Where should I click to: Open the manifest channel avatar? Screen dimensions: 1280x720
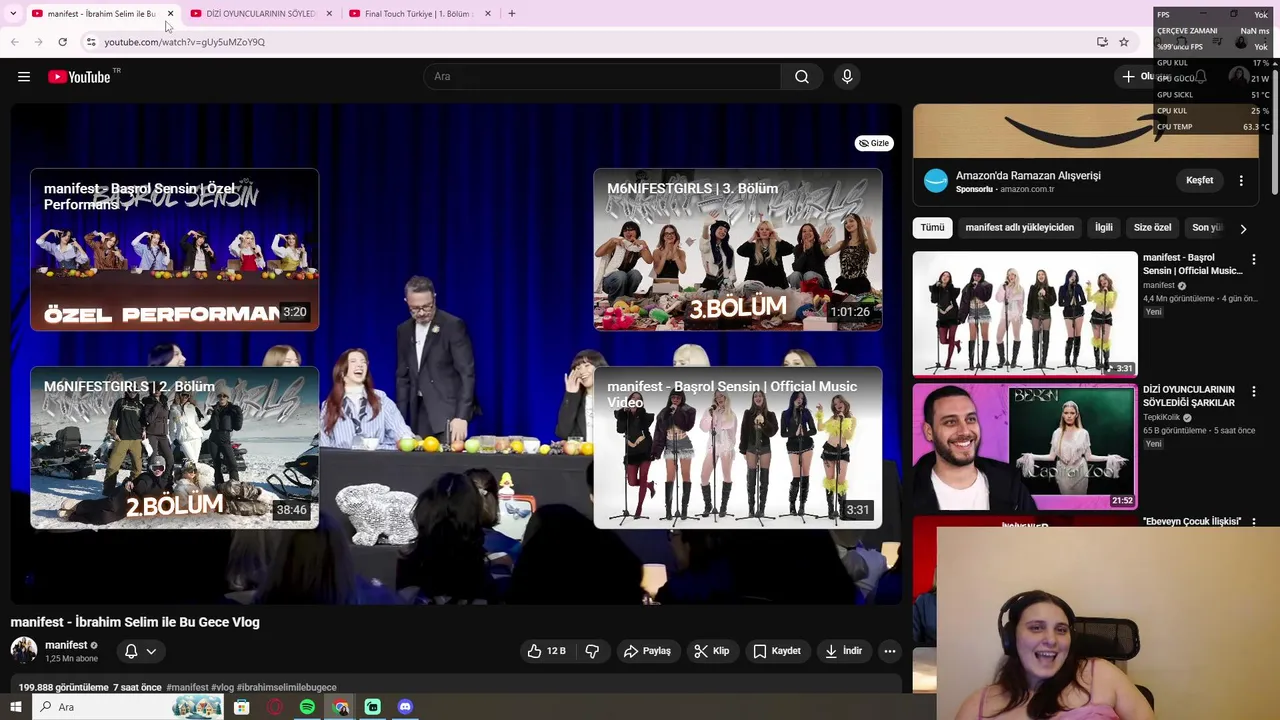(24, 651)
